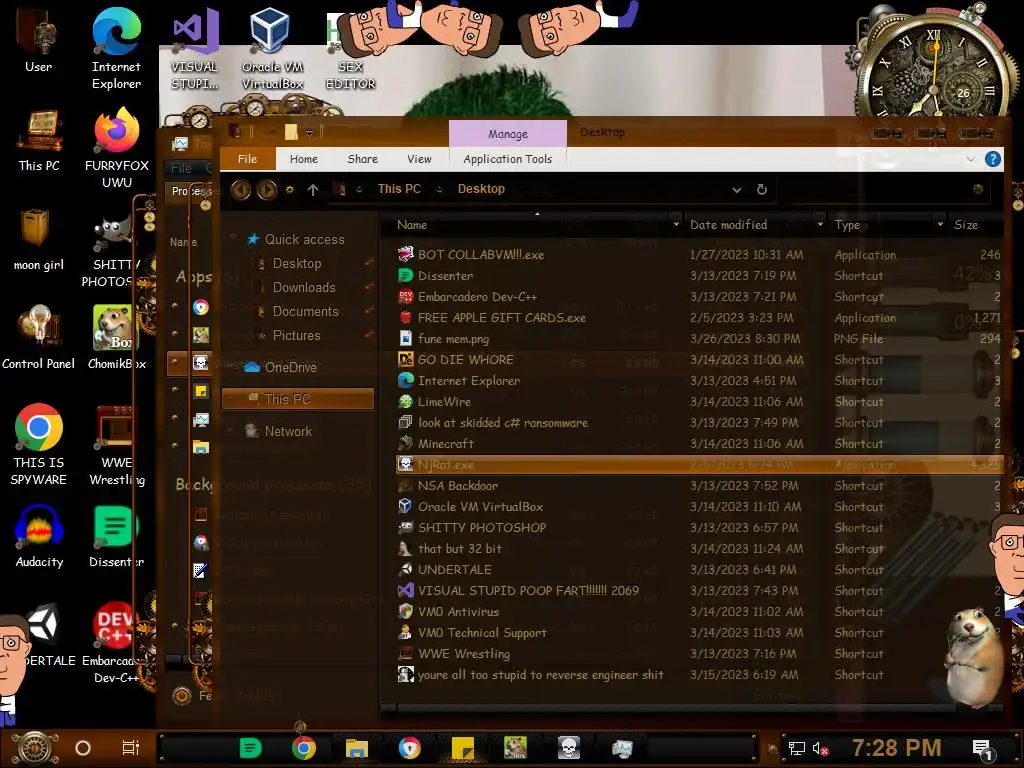1024x768 pixels.
Task: Click the refresh icon in address bar
Action: coord(761,189)
